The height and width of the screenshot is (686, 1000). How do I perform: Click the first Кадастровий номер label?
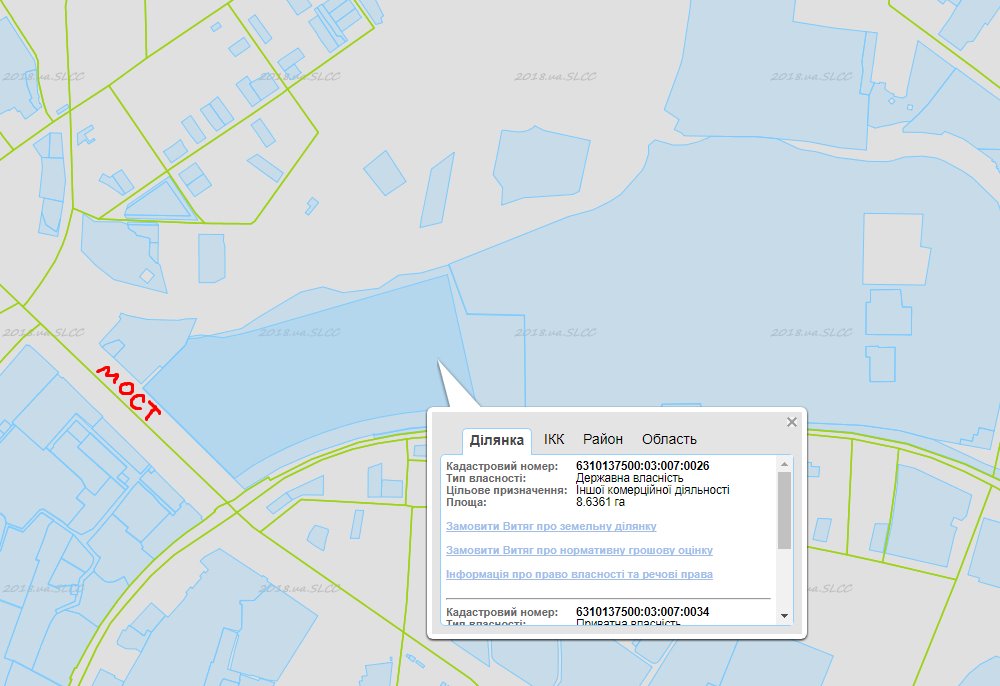pos(502,466)
